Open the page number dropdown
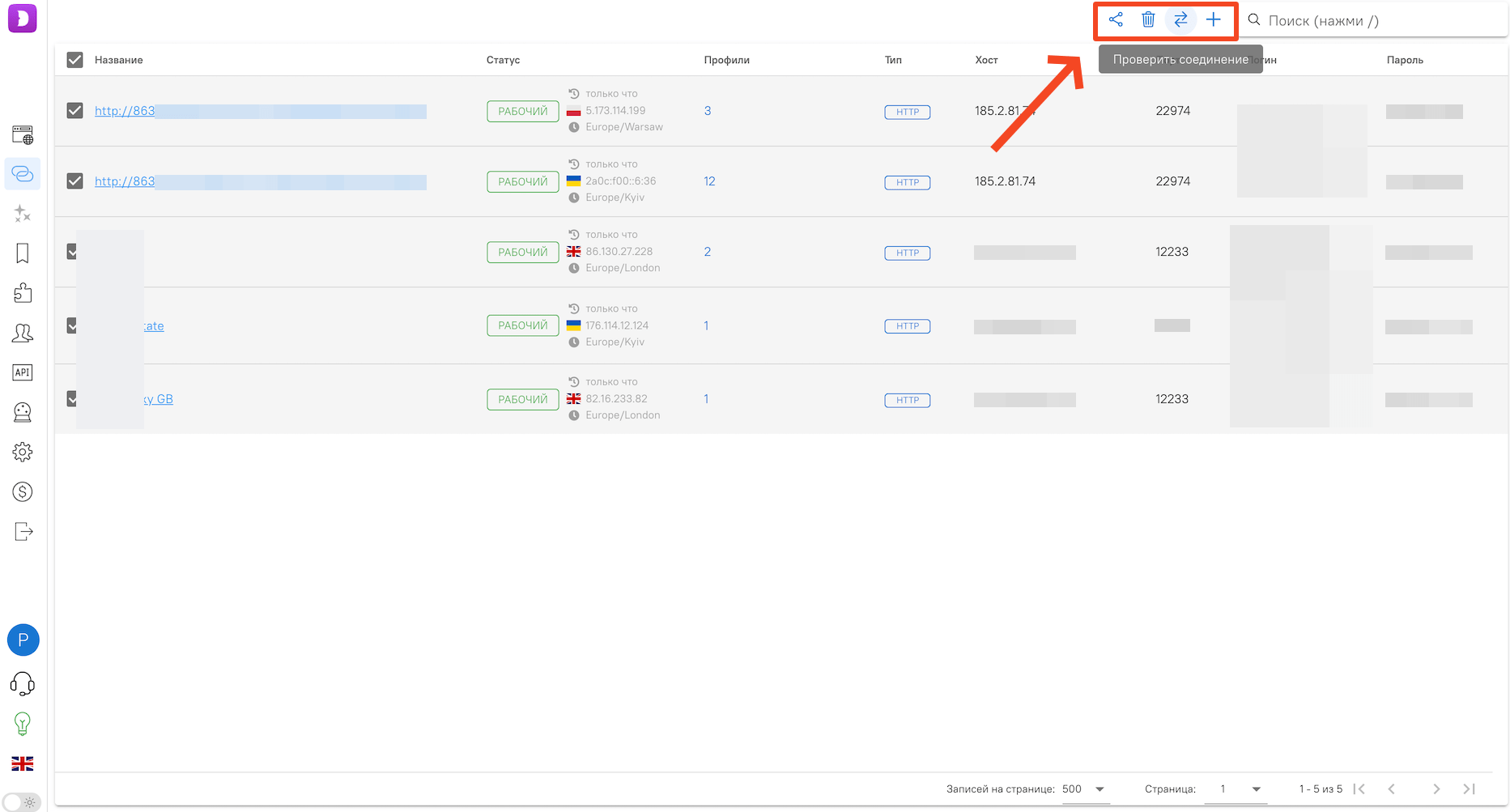Viewport: 1510px width, 812px height. 1236,789
